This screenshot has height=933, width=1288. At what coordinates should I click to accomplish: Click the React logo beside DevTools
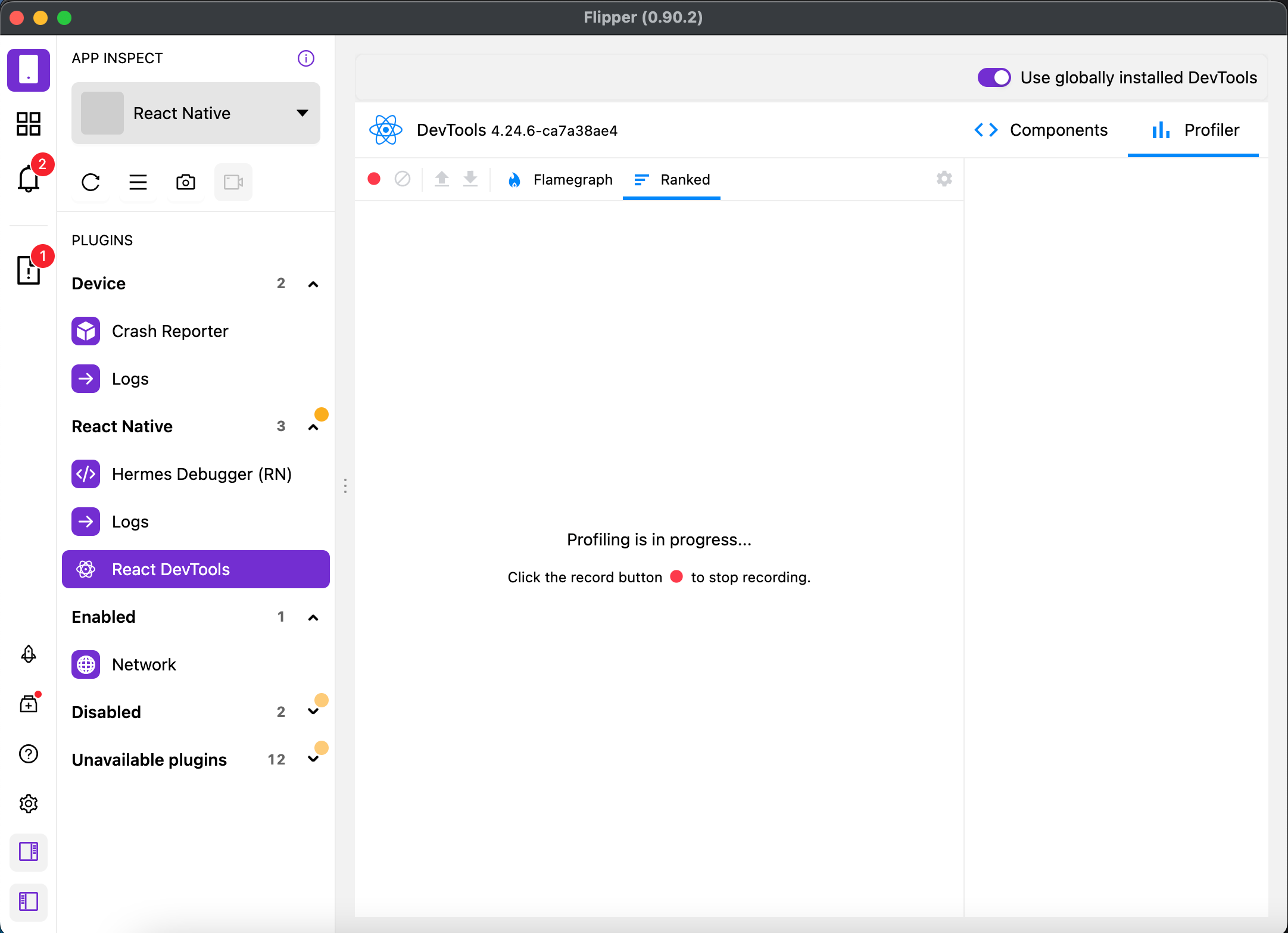[386, 130]
